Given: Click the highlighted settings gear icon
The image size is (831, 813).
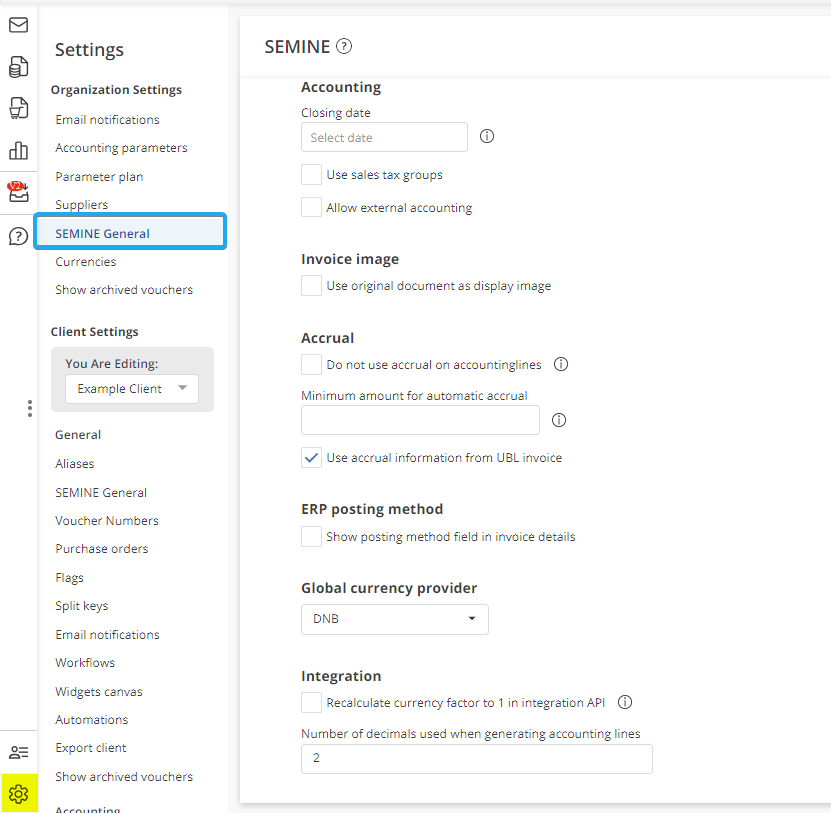Looking at the screenshot, I should [18, 793].
